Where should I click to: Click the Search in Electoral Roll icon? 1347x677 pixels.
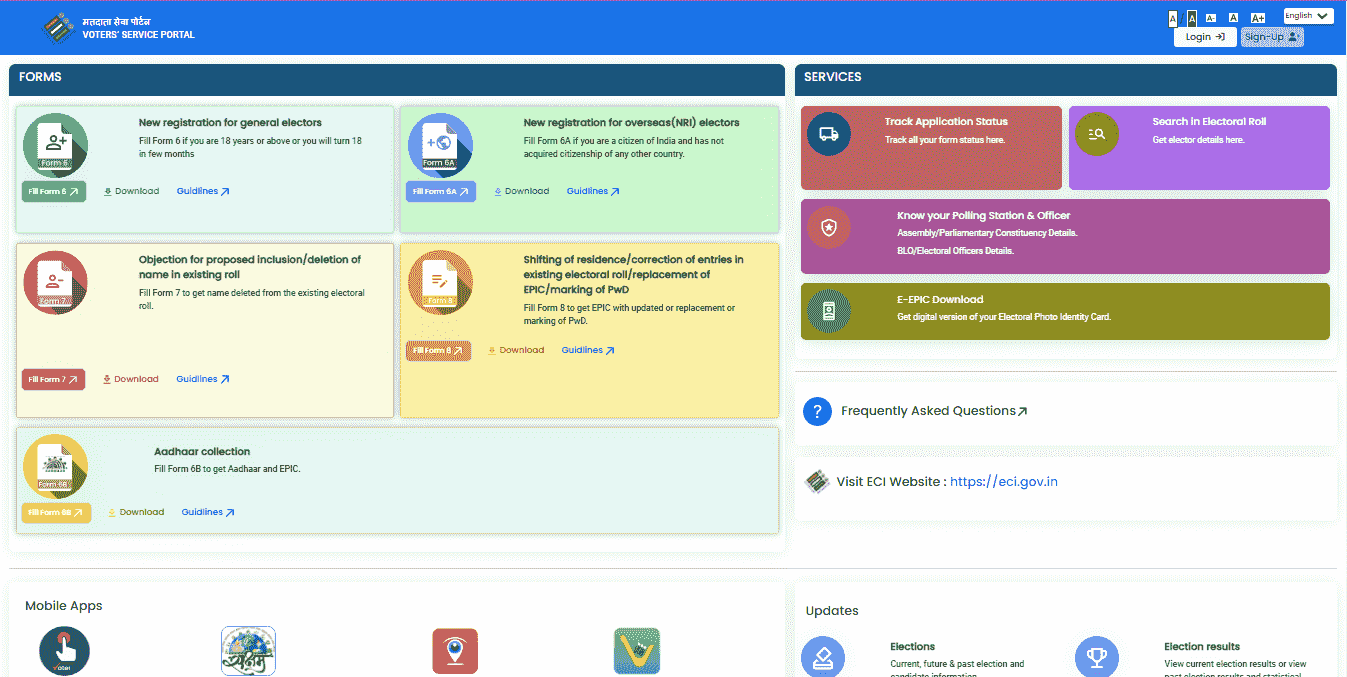(1096, 134)
